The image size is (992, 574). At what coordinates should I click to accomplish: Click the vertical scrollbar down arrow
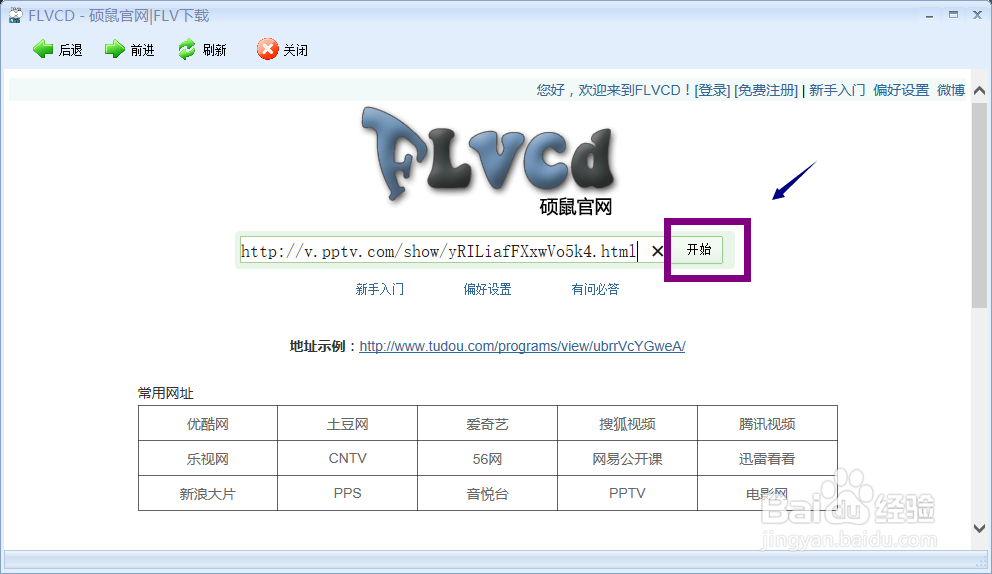point(979,528)
